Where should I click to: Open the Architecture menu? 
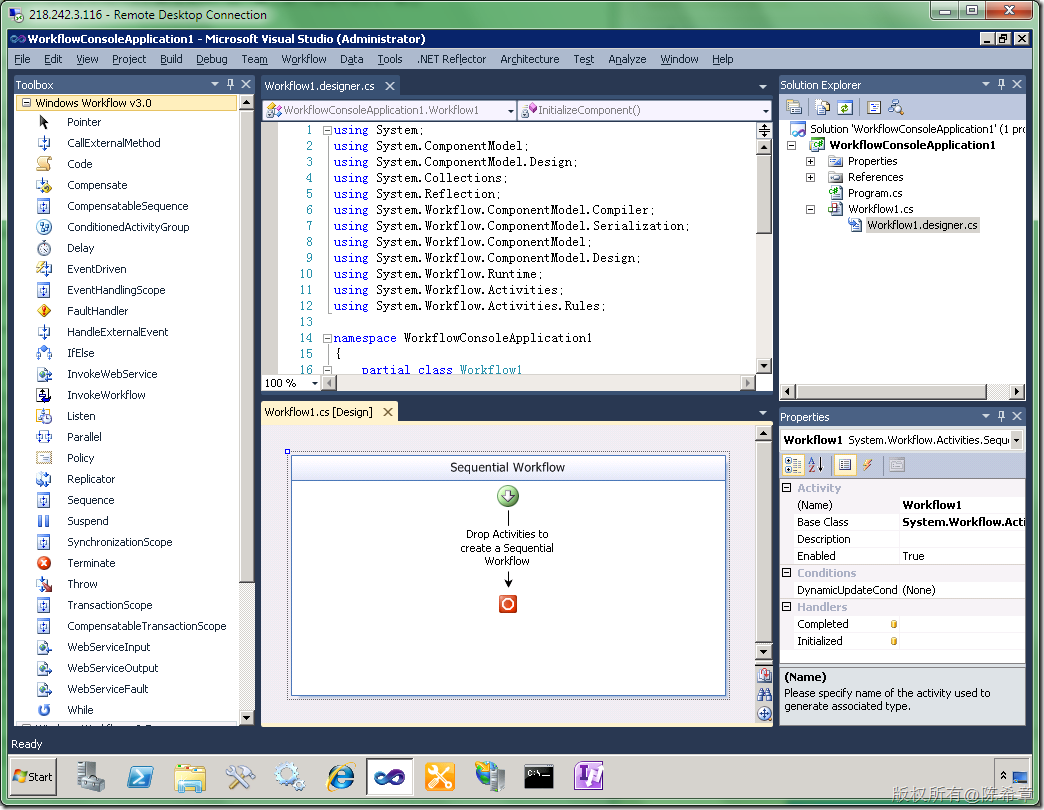click(x=530, y=59)
